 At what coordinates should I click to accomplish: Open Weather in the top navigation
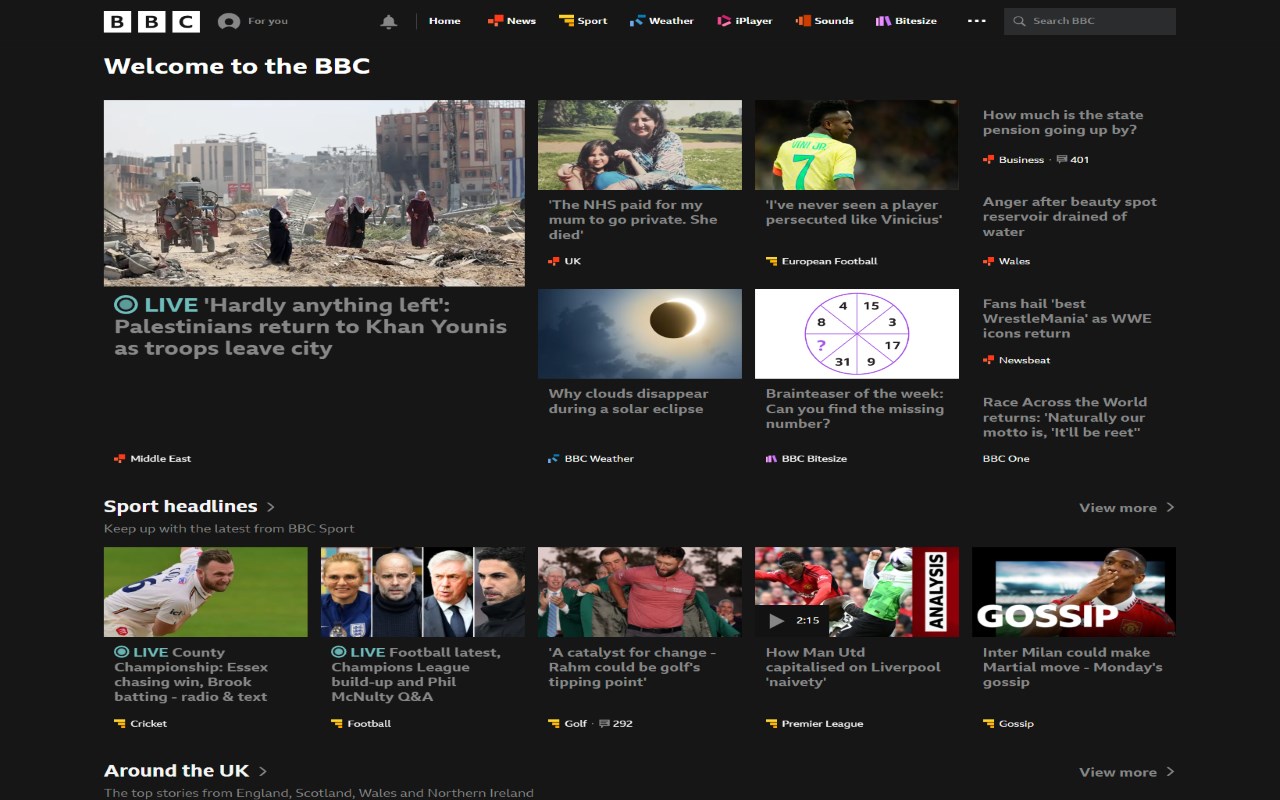pos(662,21)
